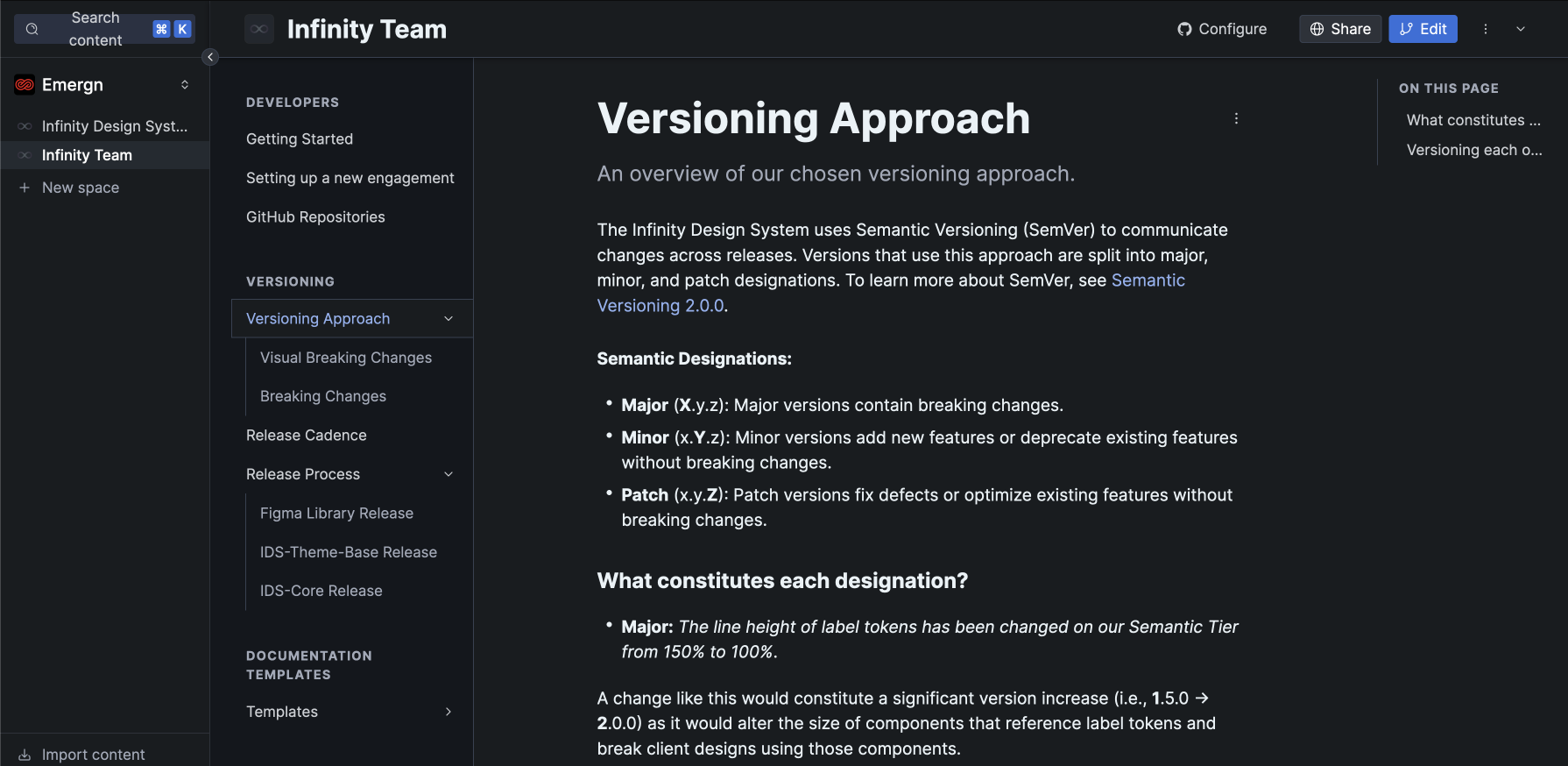Collapse the Versioning Approach section chevron

[449, 319]
